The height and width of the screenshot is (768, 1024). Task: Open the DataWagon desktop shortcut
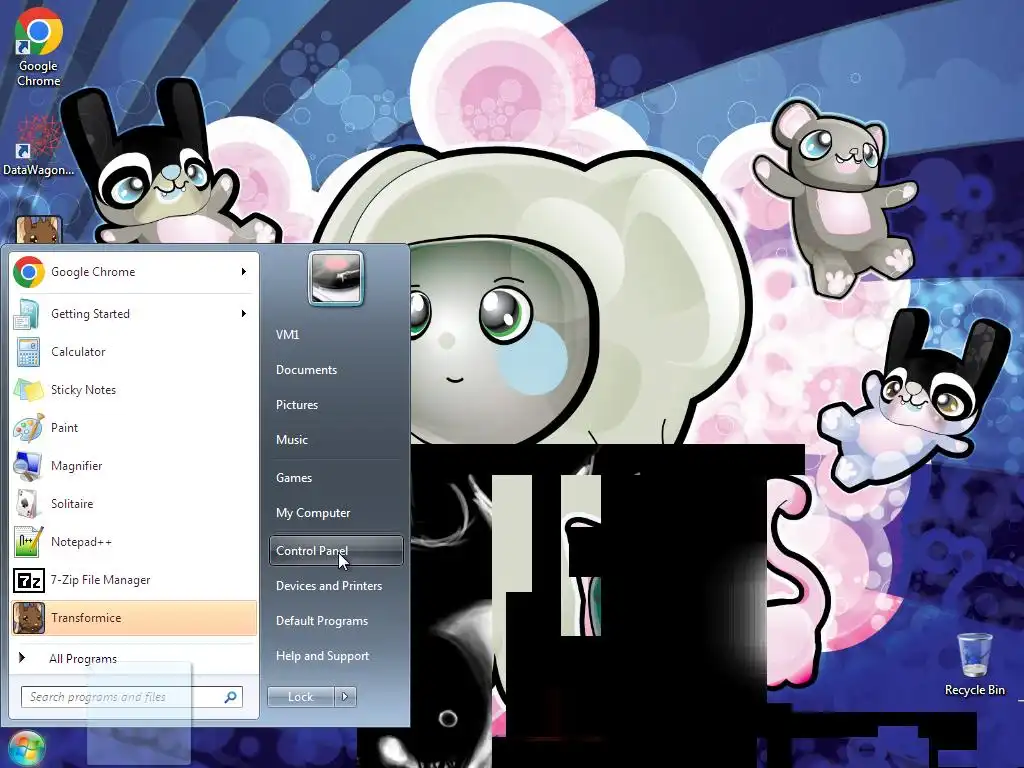coord(38,146)
